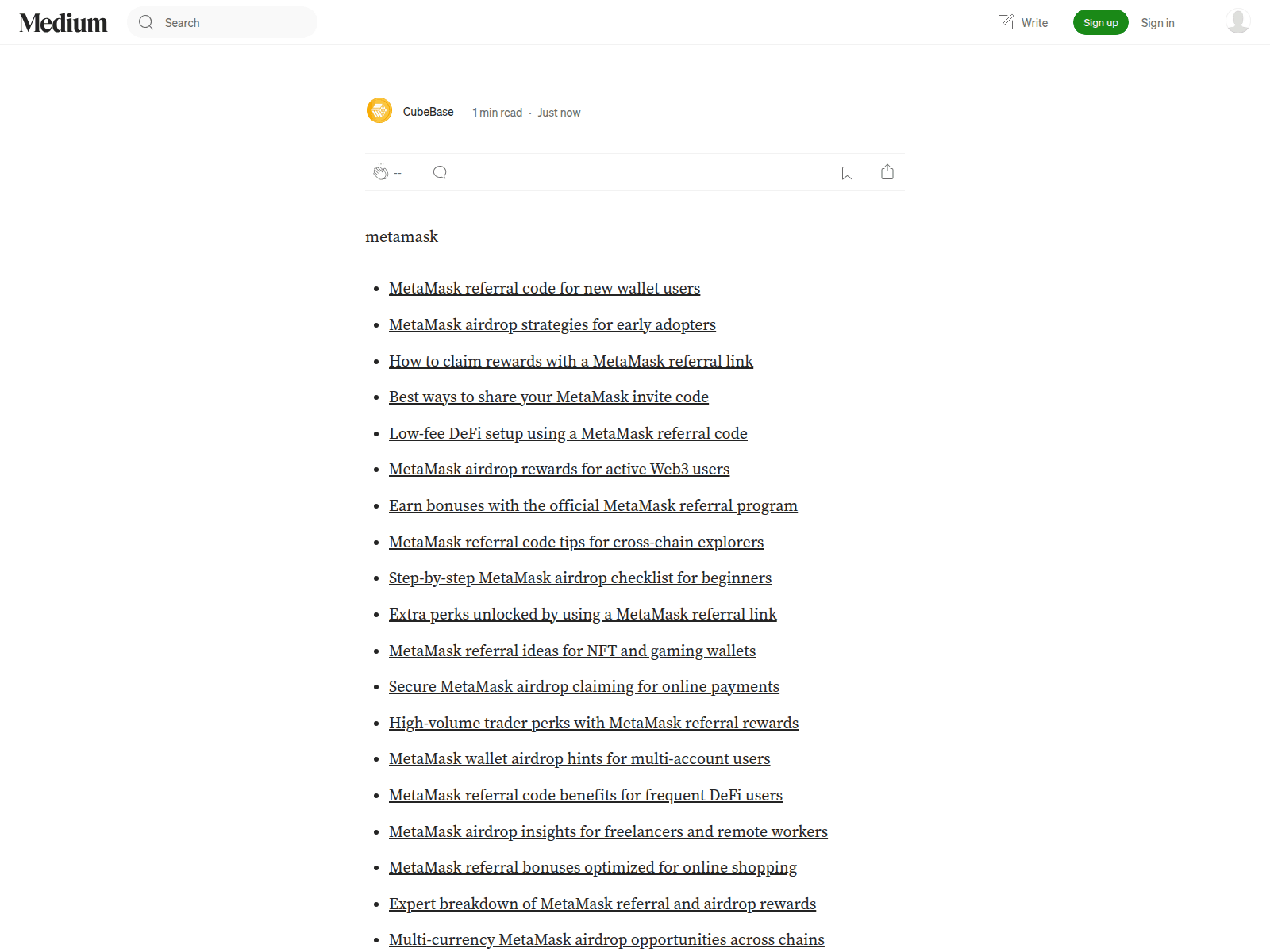Click the Sign in link
Viewport: 1270px width, 952px height.
click(x=1157, y=23)
